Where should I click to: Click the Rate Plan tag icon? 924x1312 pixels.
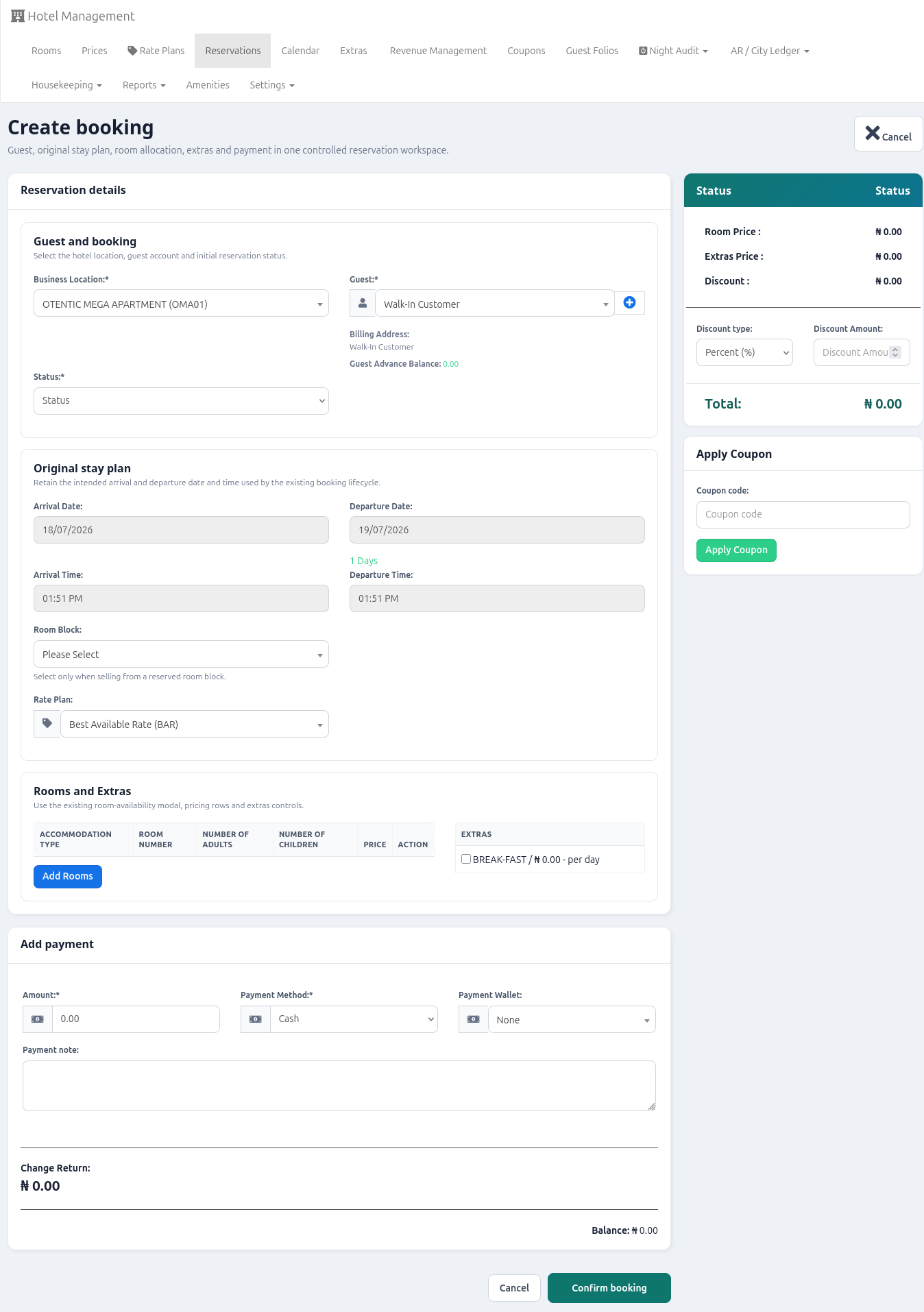(x=47, y=724)
